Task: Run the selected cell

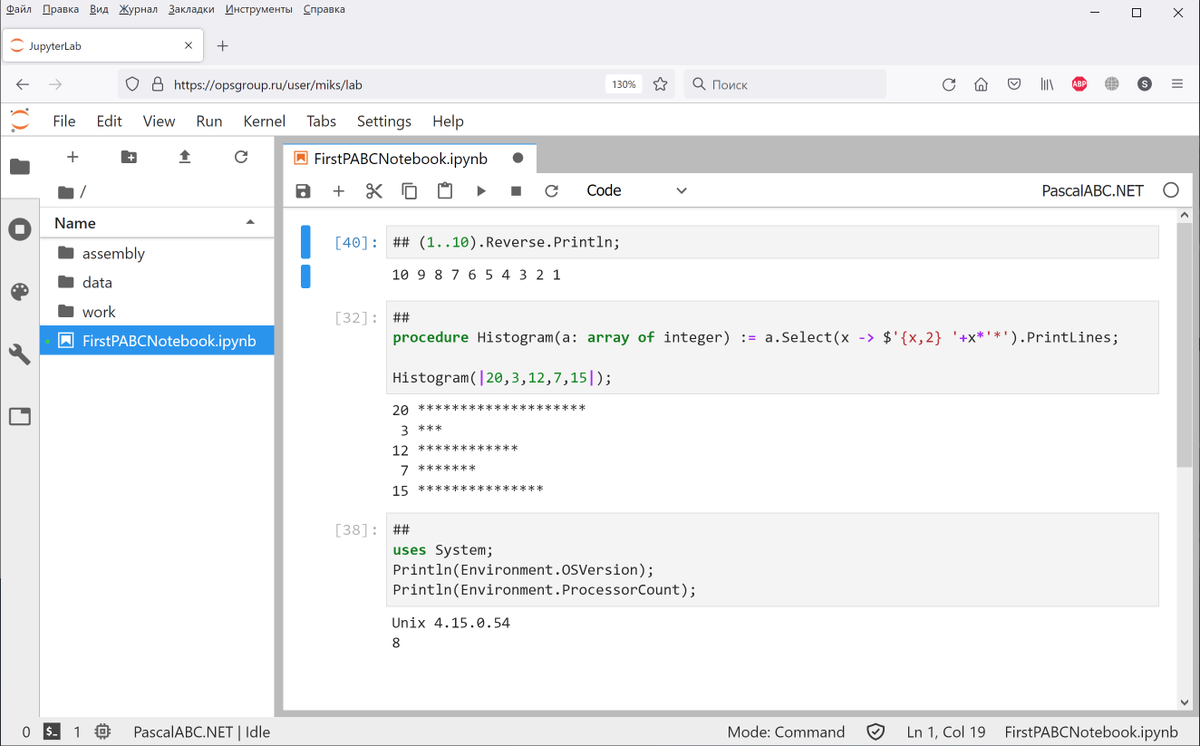Action: (x=481, y=191)
